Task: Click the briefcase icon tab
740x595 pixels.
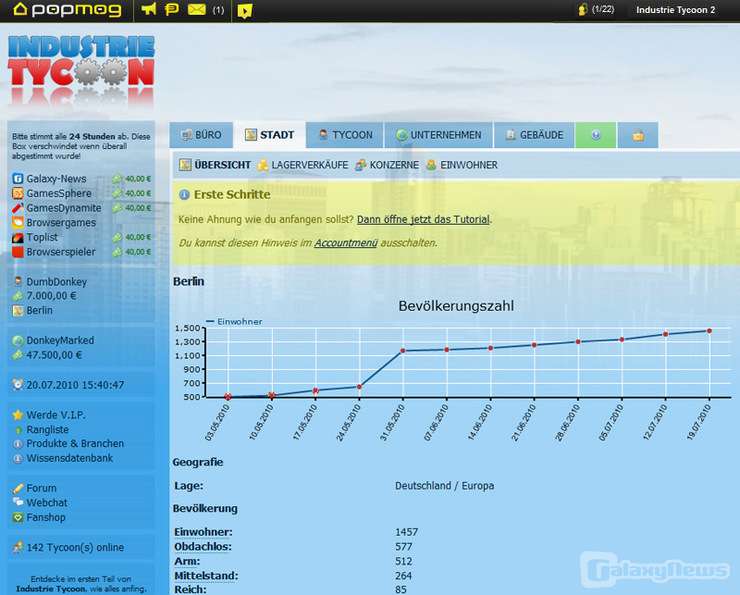Action: click(638, 135)
